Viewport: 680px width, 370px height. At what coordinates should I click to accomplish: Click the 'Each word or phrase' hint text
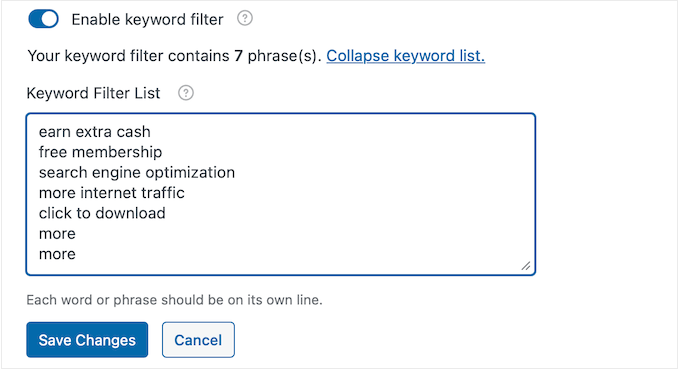click(x=174, y=300)
